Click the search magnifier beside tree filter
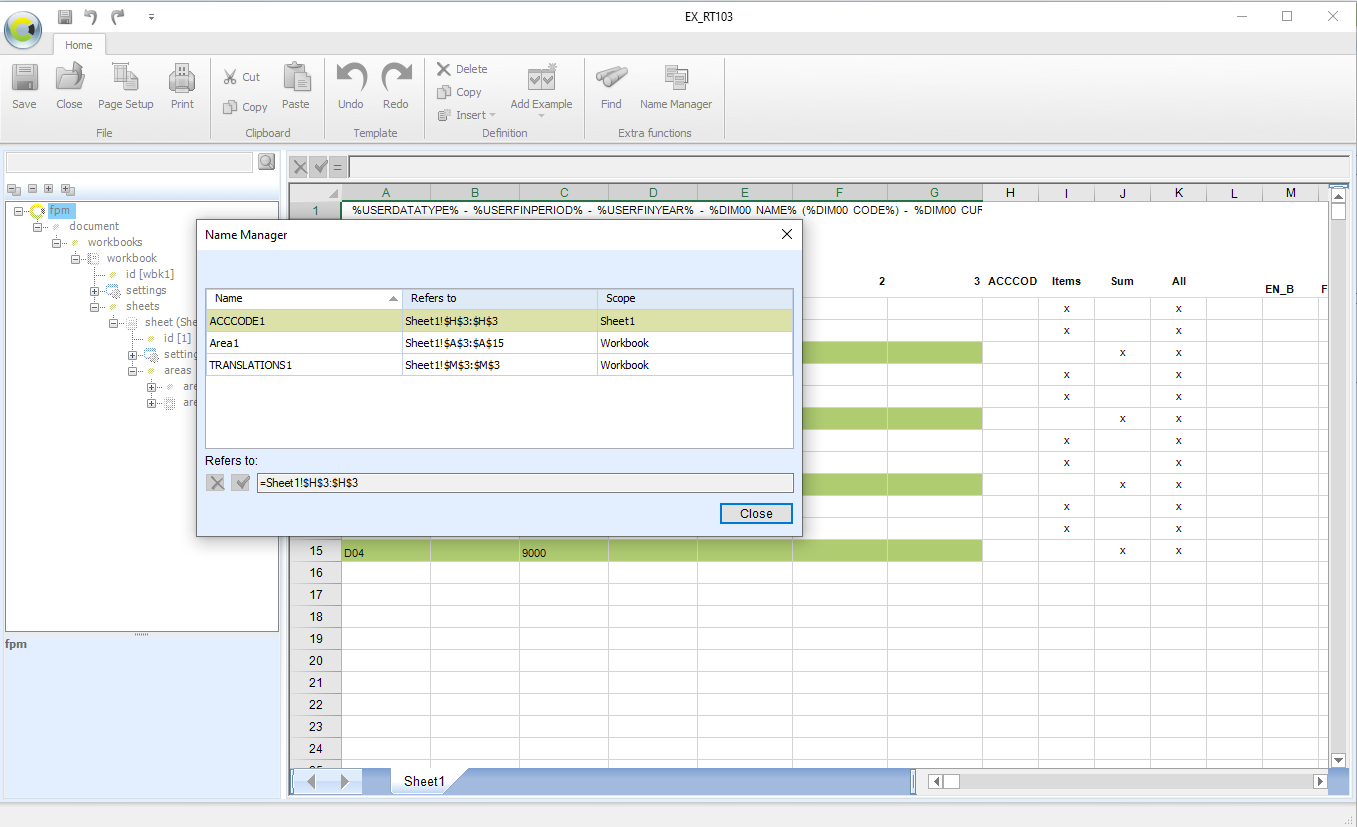Screen dimensions: 1357x827 tap(266, 162)
